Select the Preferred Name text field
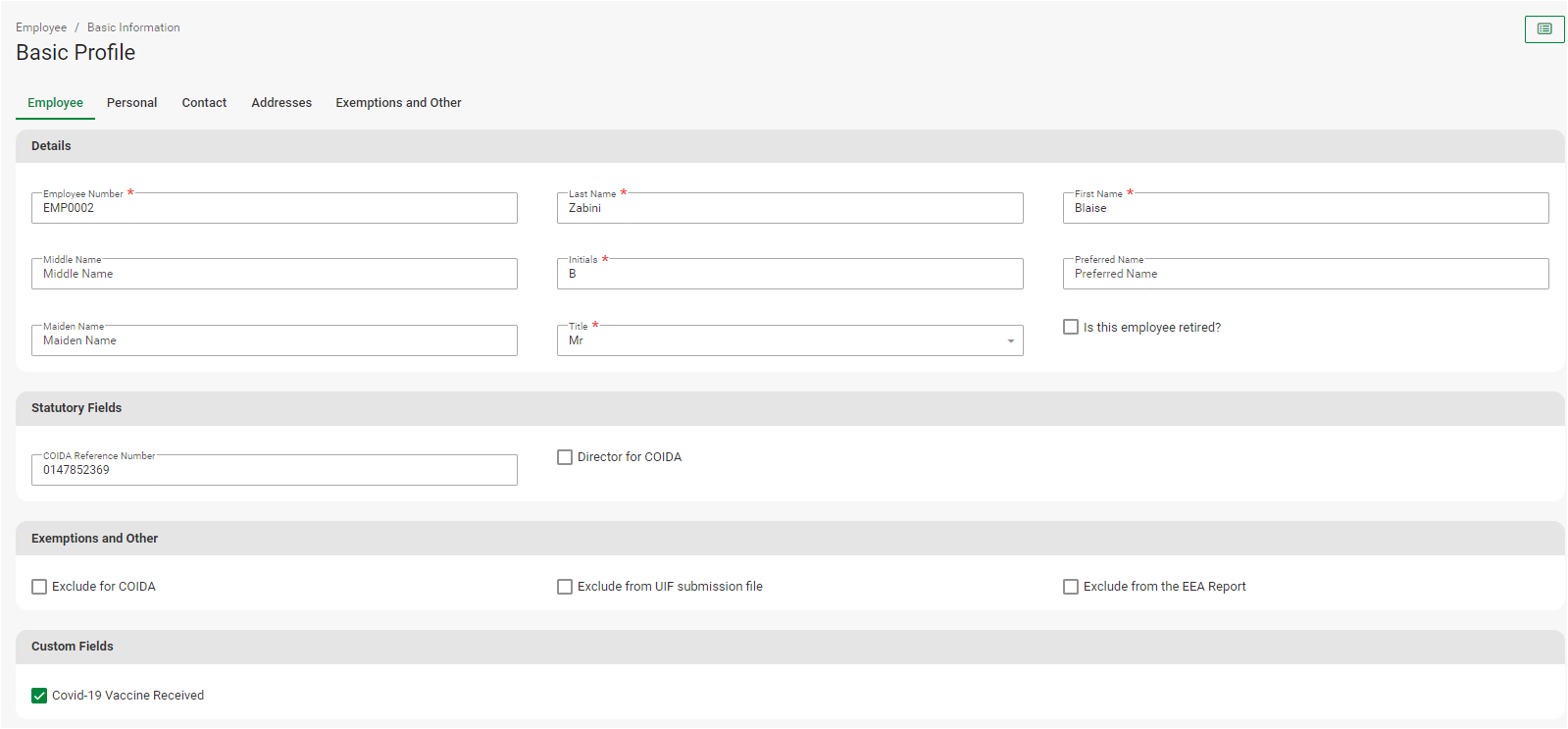 coord(1305,274)
